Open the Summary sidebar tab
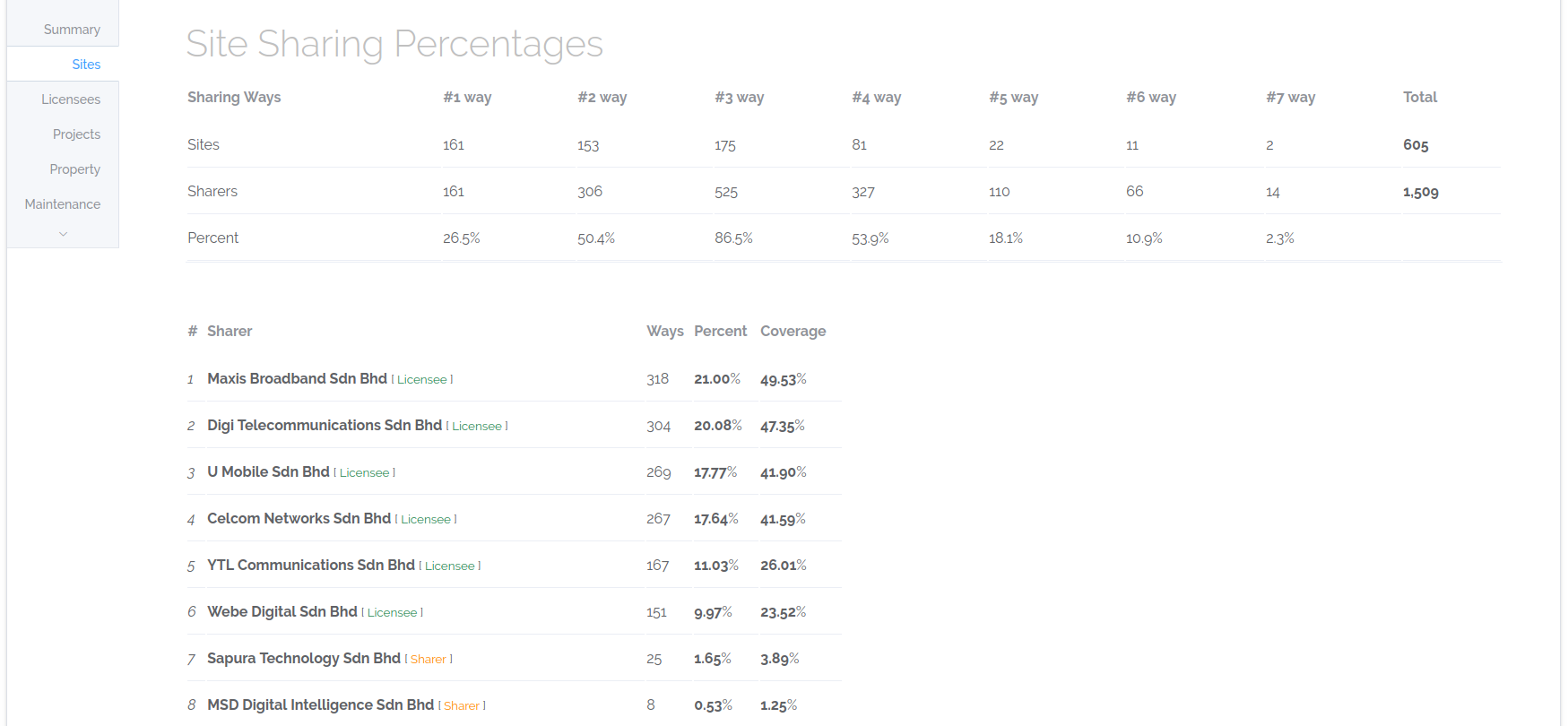This screenshot has height=726, width=1568. 72,30
